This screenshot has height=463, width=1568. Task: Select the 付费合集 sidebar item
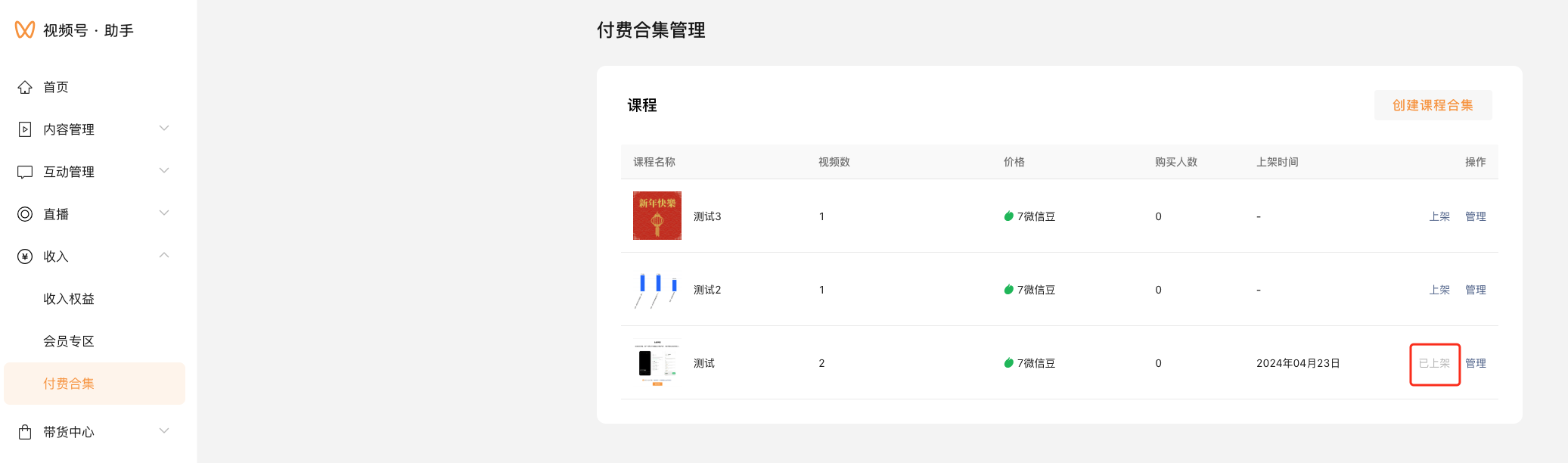coord(69,384)
